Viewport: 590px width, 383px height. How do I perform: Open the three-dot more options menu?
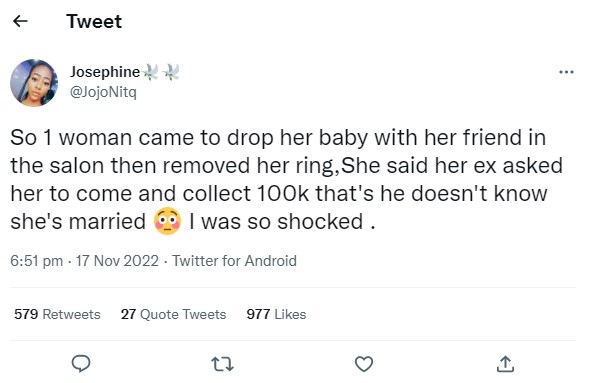[566, 72]
